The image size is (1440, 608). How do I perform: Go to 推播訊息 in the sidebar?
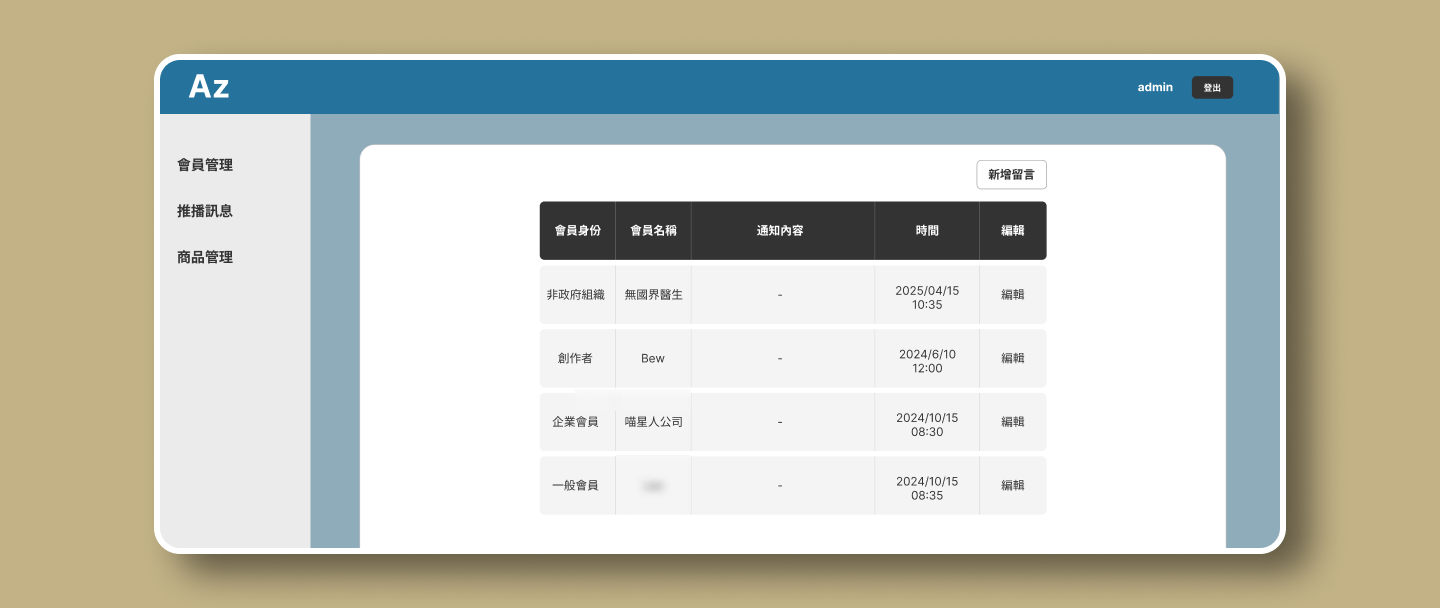[205, 211]
